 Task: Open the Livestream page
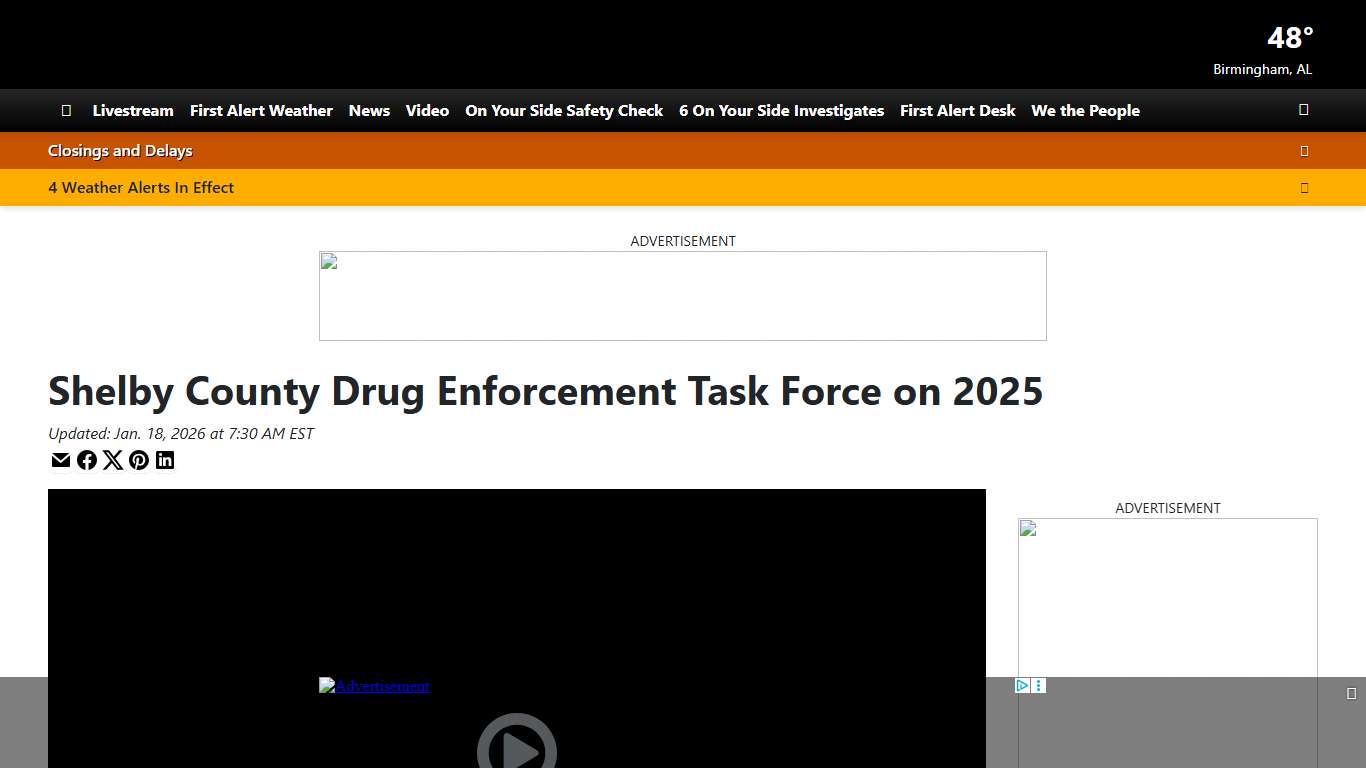tap(133, 110)
